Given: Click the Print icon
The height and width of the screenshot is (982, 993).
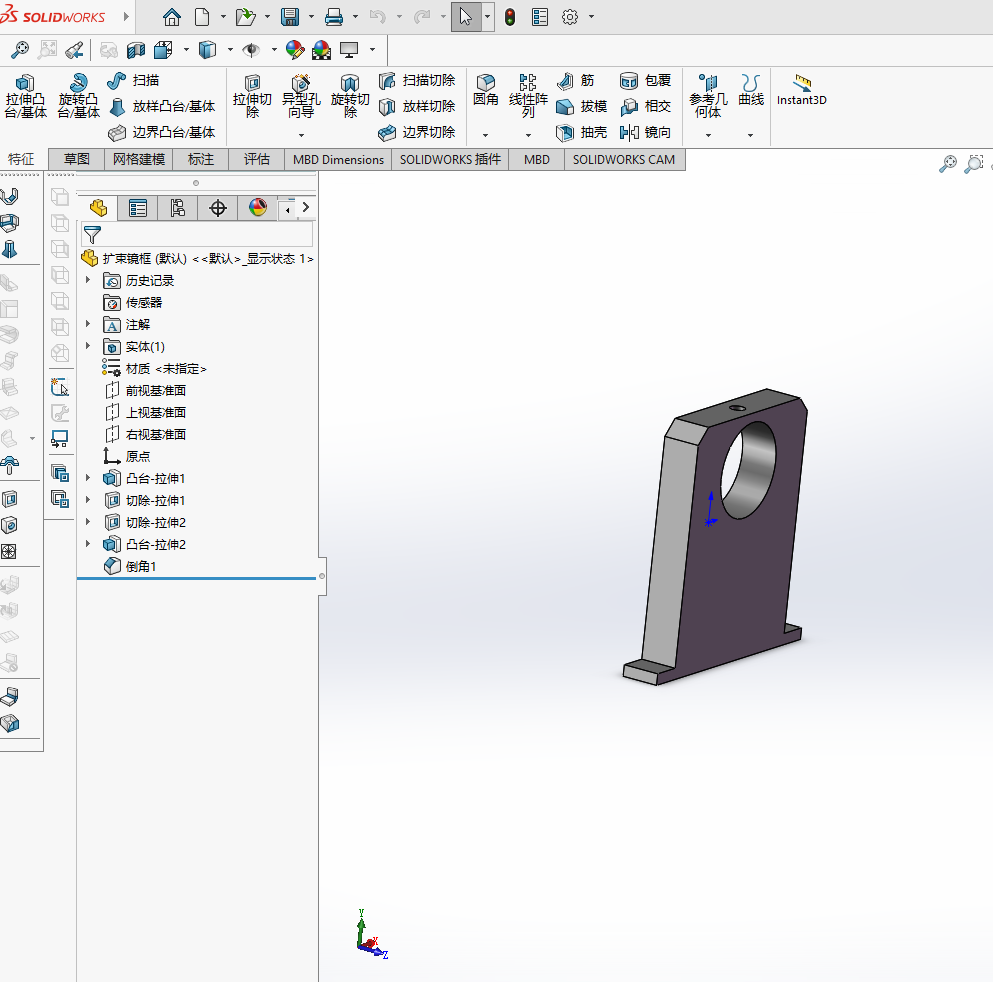Looking at the screenshot, I should click(x=334, y=17).
